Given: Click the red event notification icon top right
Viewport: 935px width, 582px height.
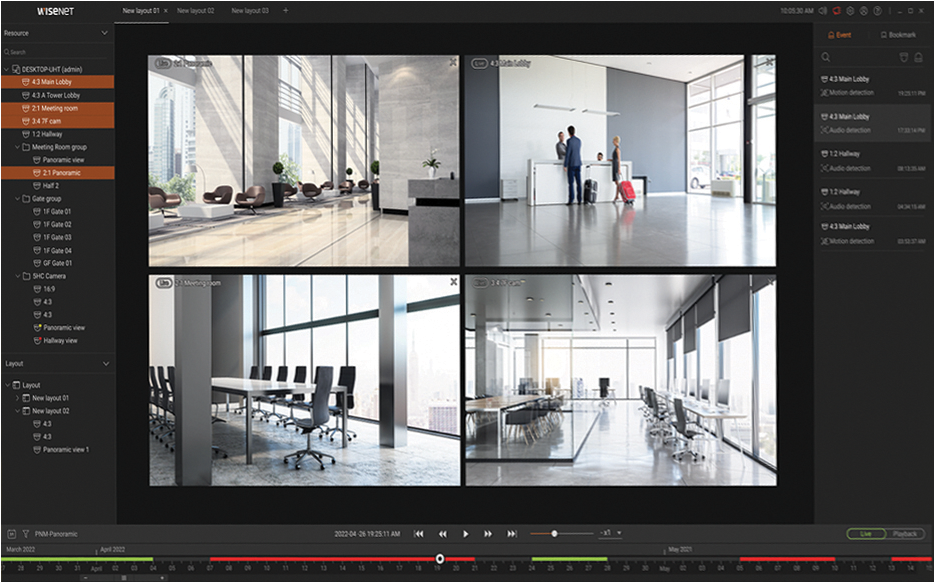Looking at the screenshot, I should 836,10.
